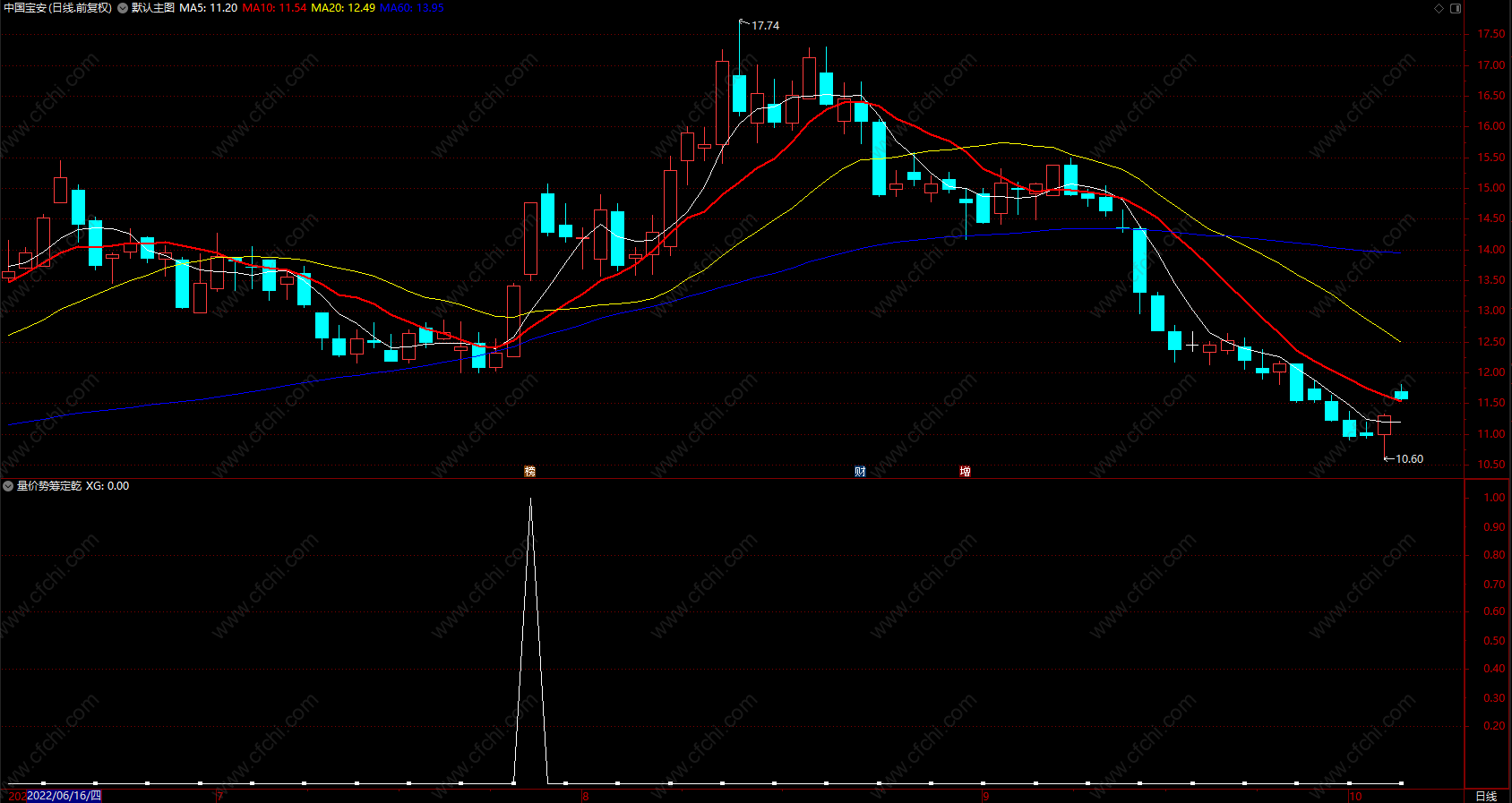Click the 10.60 low price annotation

coord(1409,459)
